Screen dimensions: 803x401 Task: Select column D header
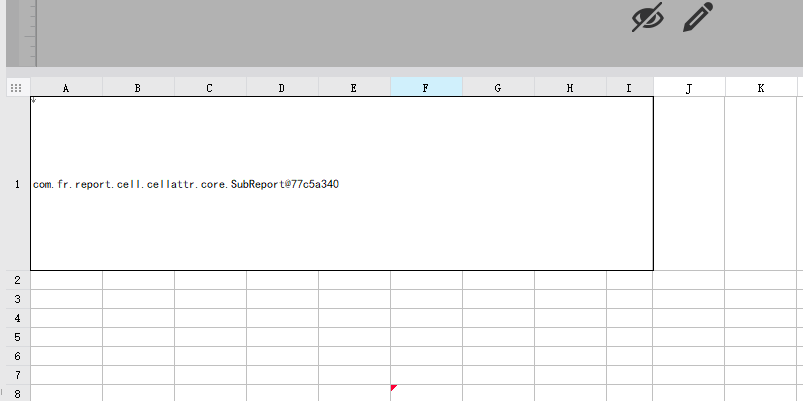point(282,88)
